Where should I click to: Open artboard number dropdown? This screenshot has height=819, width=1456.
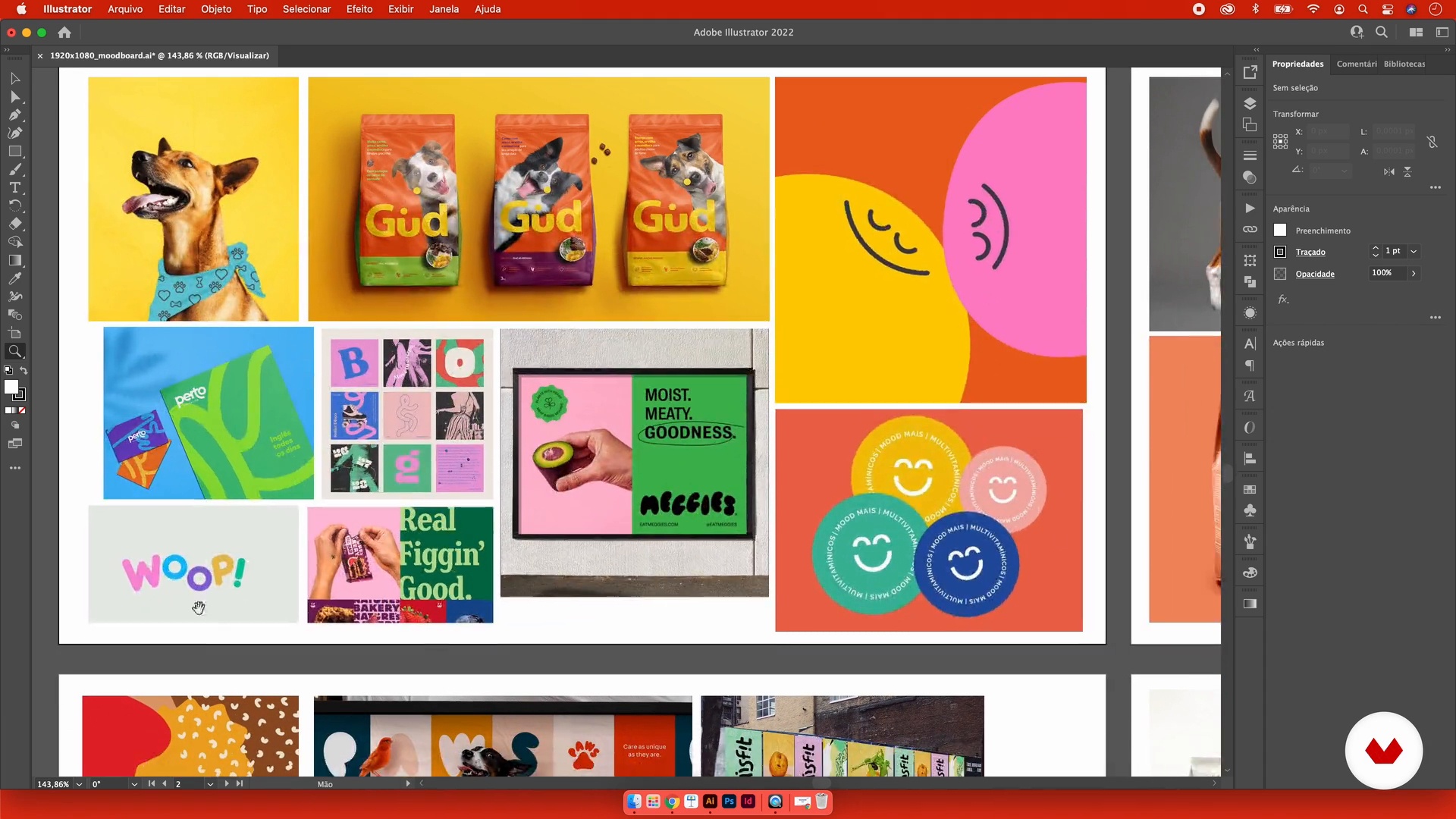210,784
